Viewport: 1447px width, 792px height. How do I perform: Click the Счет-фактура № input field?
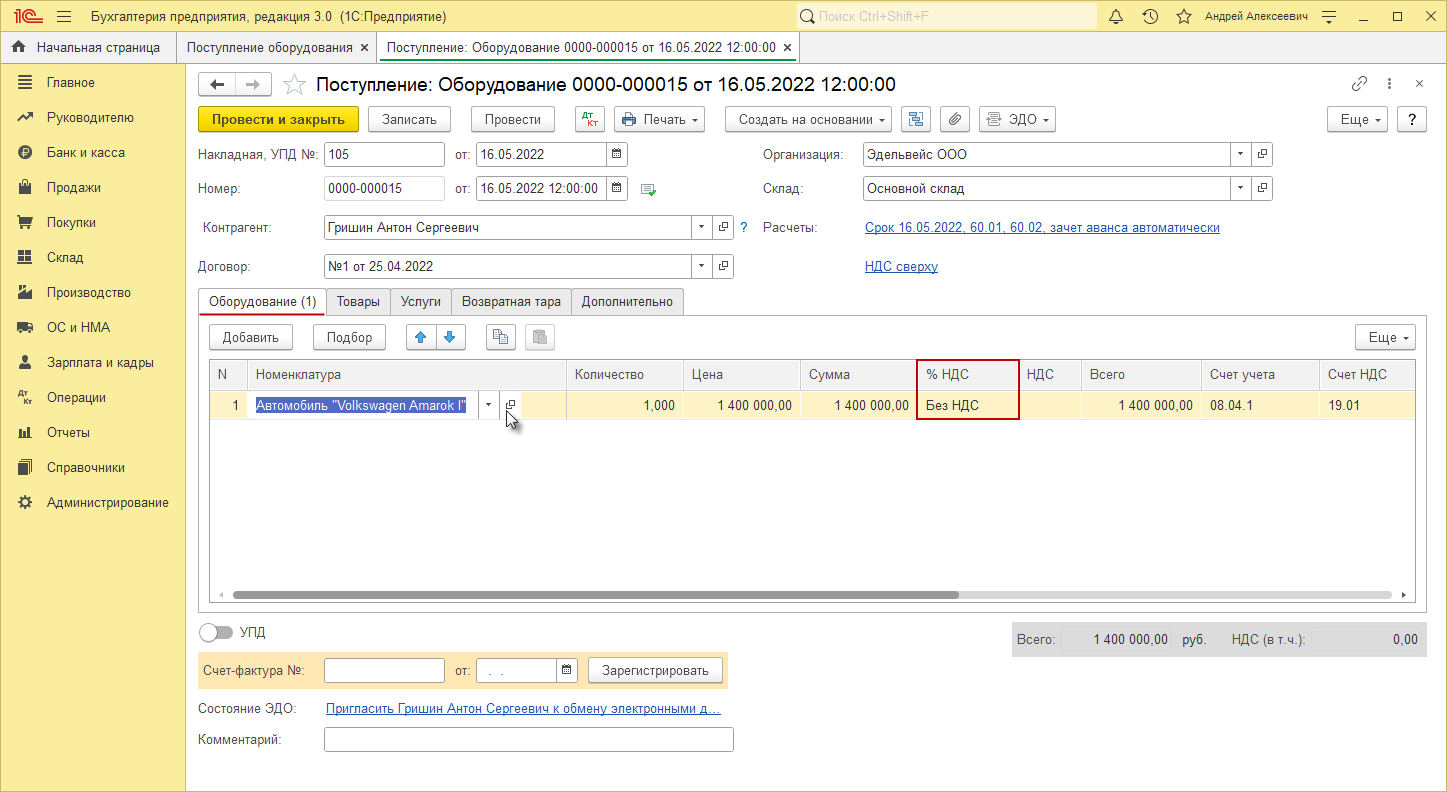click(x=384, y=670)
